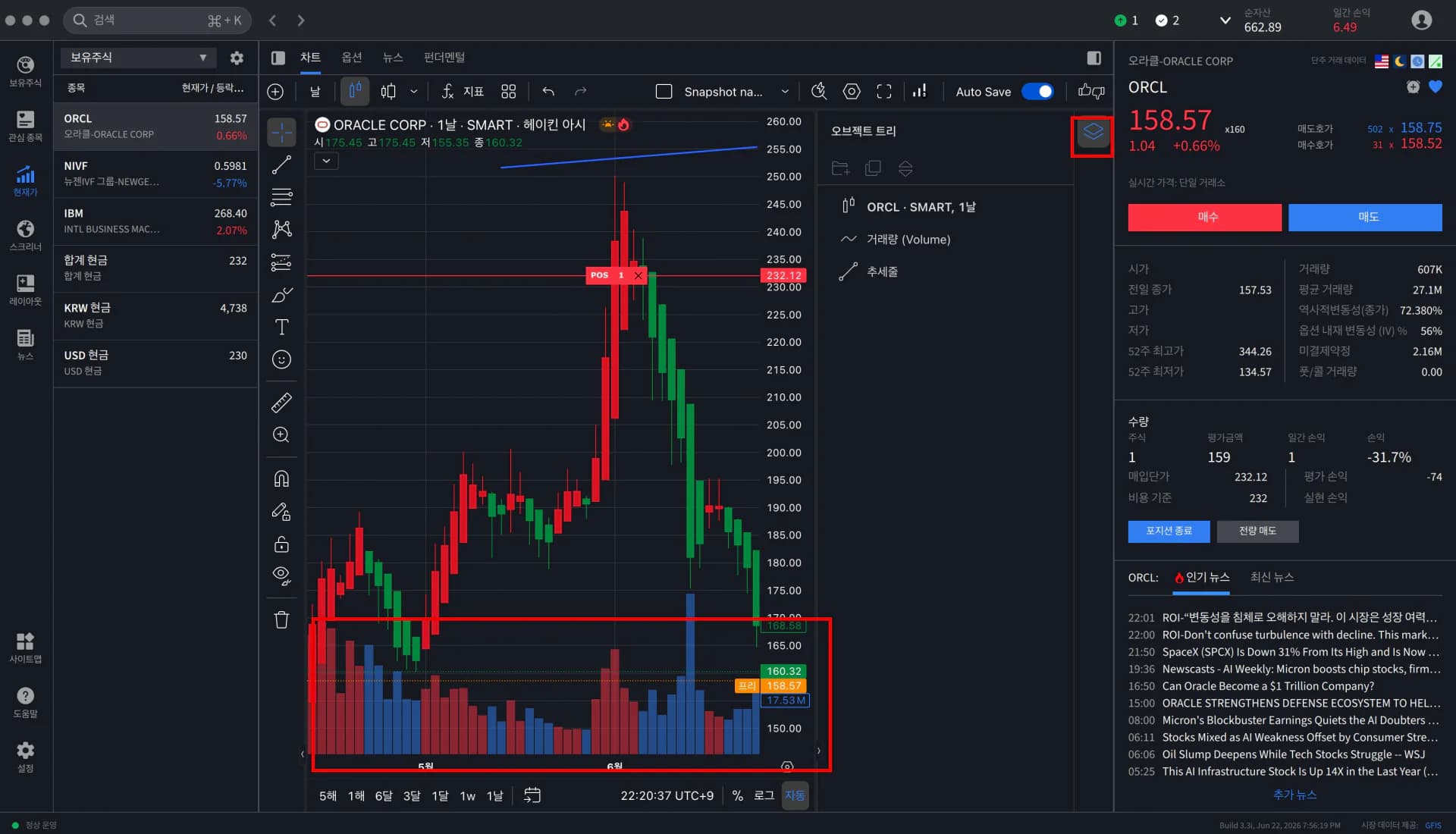Open 스크리너 in the left sidebar
This screenshot has width=1456, height=834.
click(25, 236)
